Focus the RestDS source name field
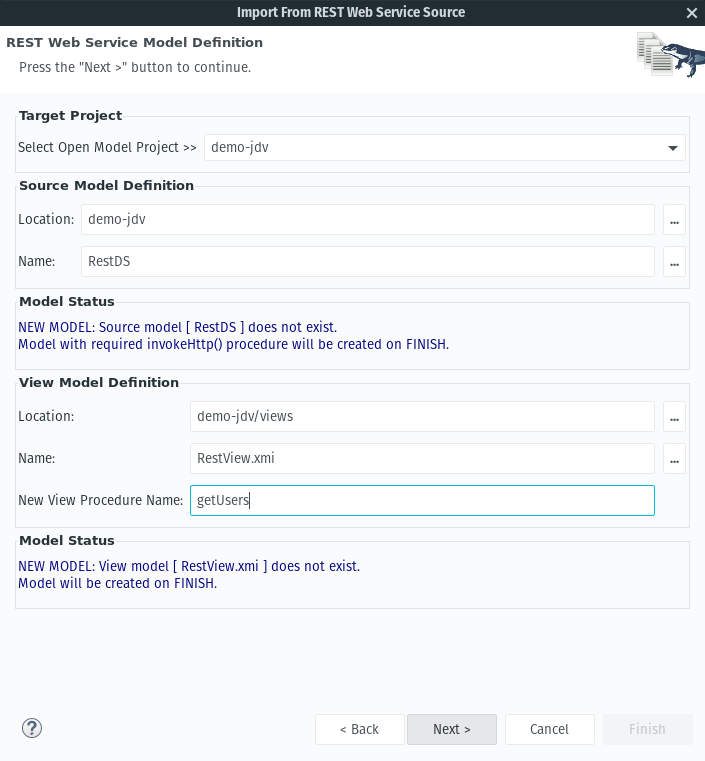705x761 pixels. tap(368, 262)
